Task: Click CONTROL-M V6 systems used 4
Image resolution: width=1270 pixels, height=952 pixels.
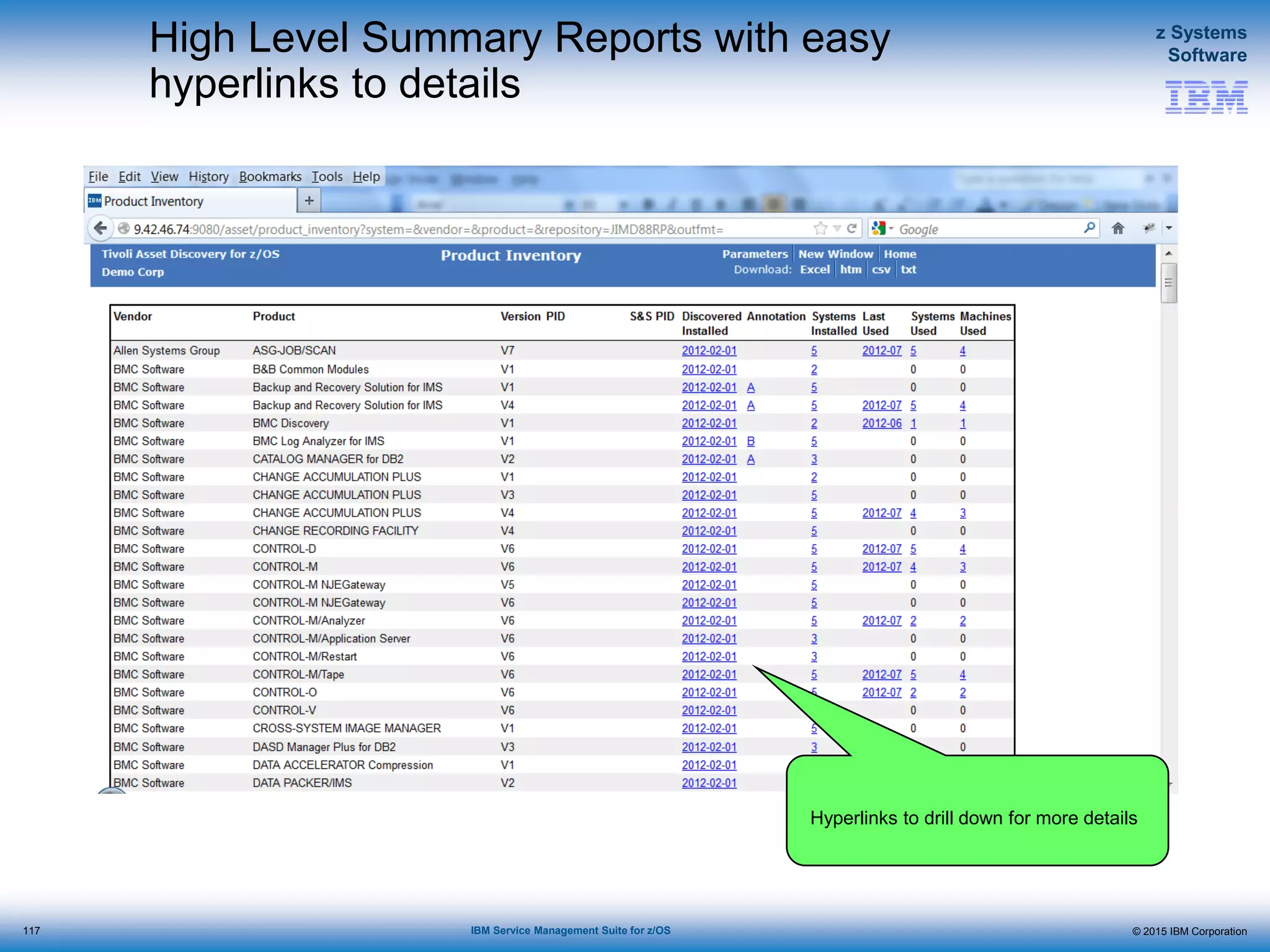Action: (x=913, y=567)
